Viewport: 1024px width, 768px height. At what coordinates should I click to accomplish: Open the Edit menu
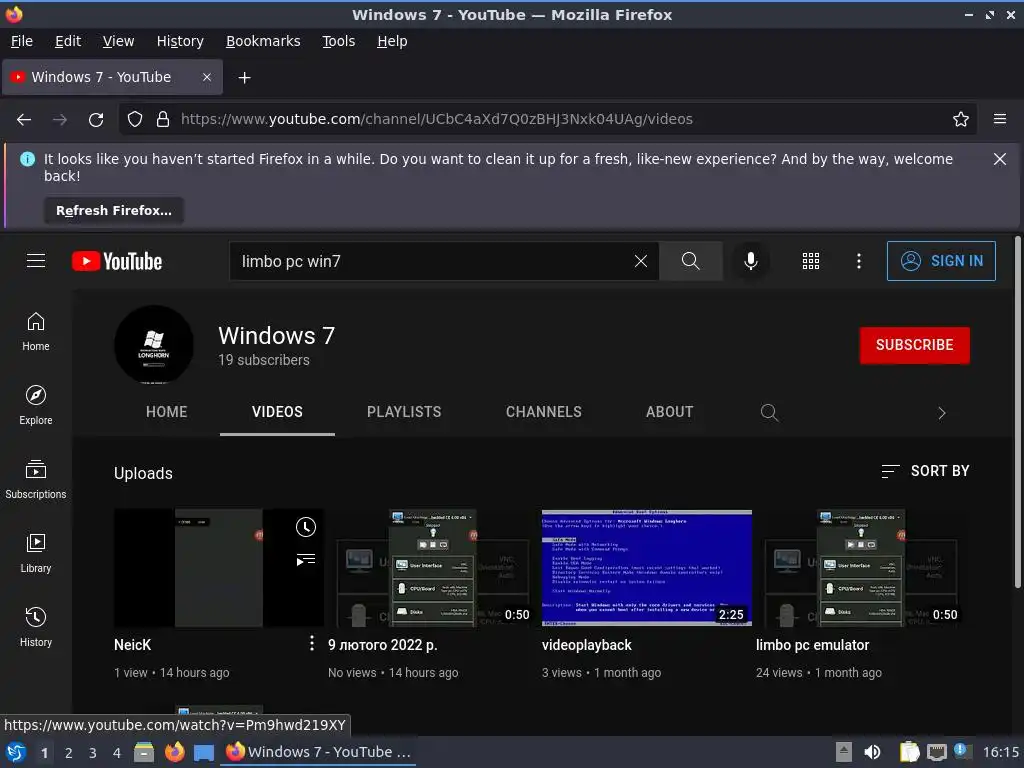click(68, 41)
